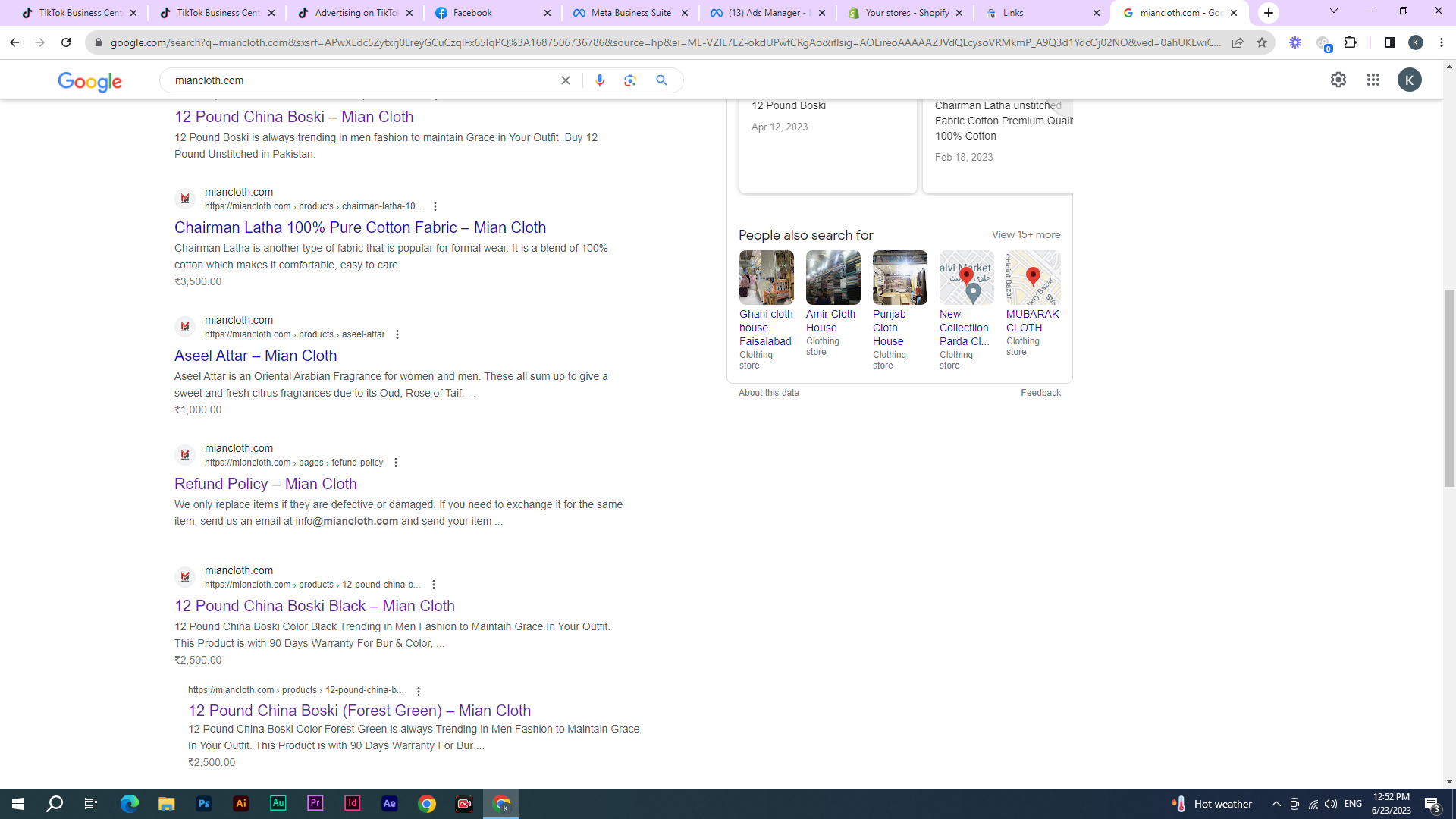Open Chrome extensions puzzle icon

[x=1350, y=42]
